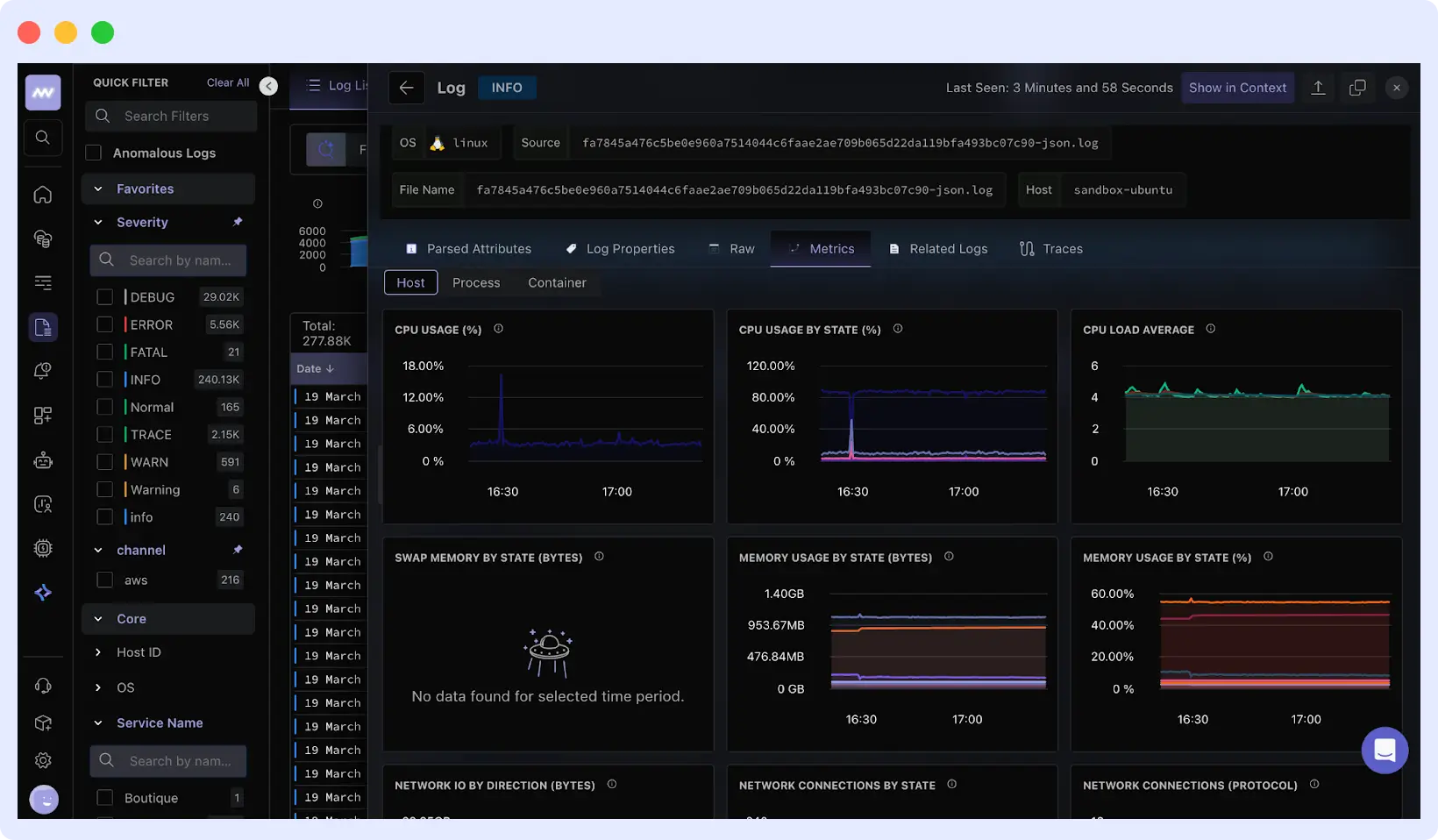Go back using the arrow next to Log
Viewport: 1438px width, 840px height.
(x=406, y=87)
